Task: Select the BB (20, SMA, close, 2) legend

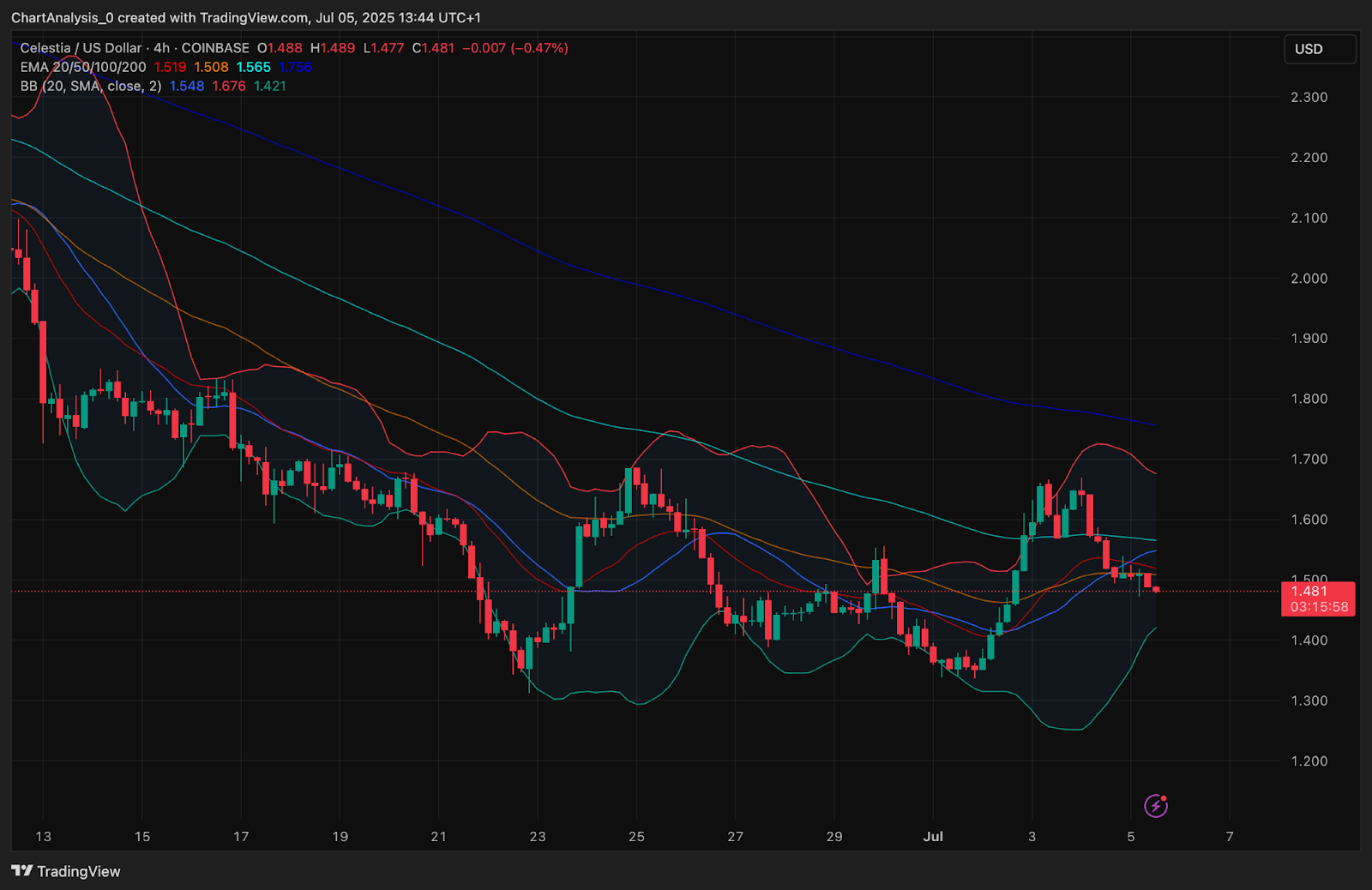Action: [x=91, y=86]
